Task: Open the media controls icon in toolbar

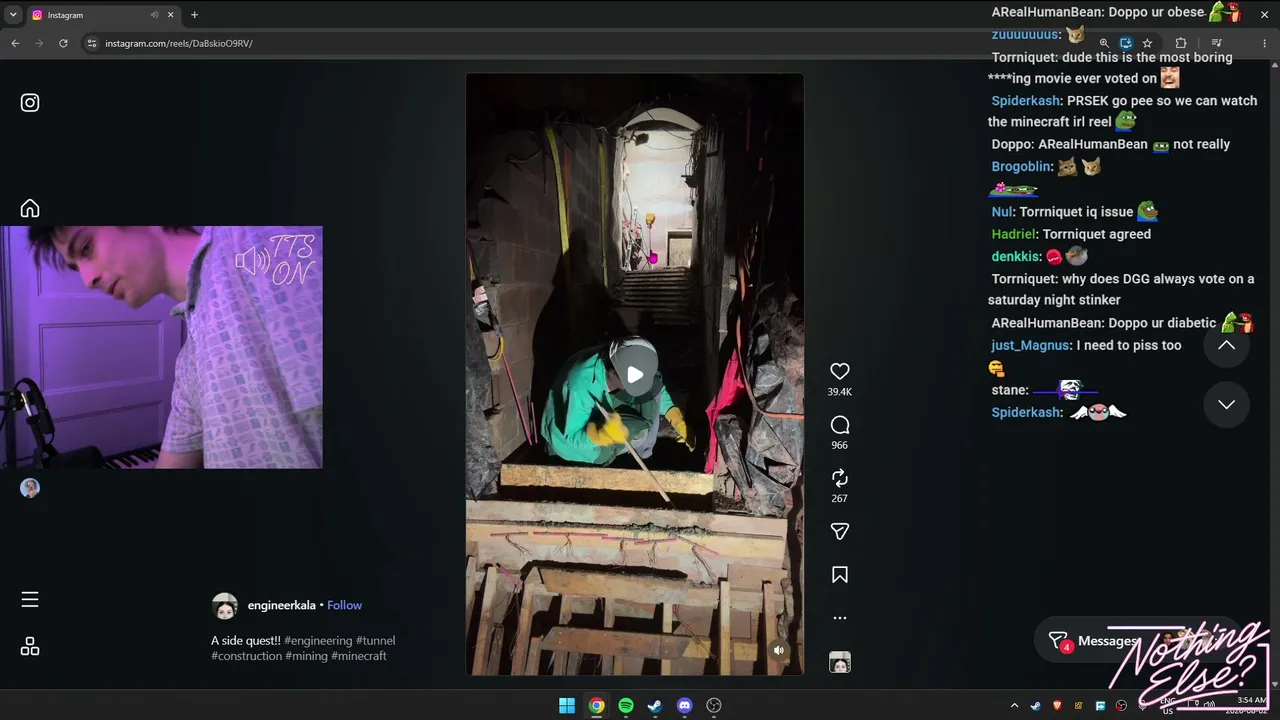Action: (x=1217, y=43)
